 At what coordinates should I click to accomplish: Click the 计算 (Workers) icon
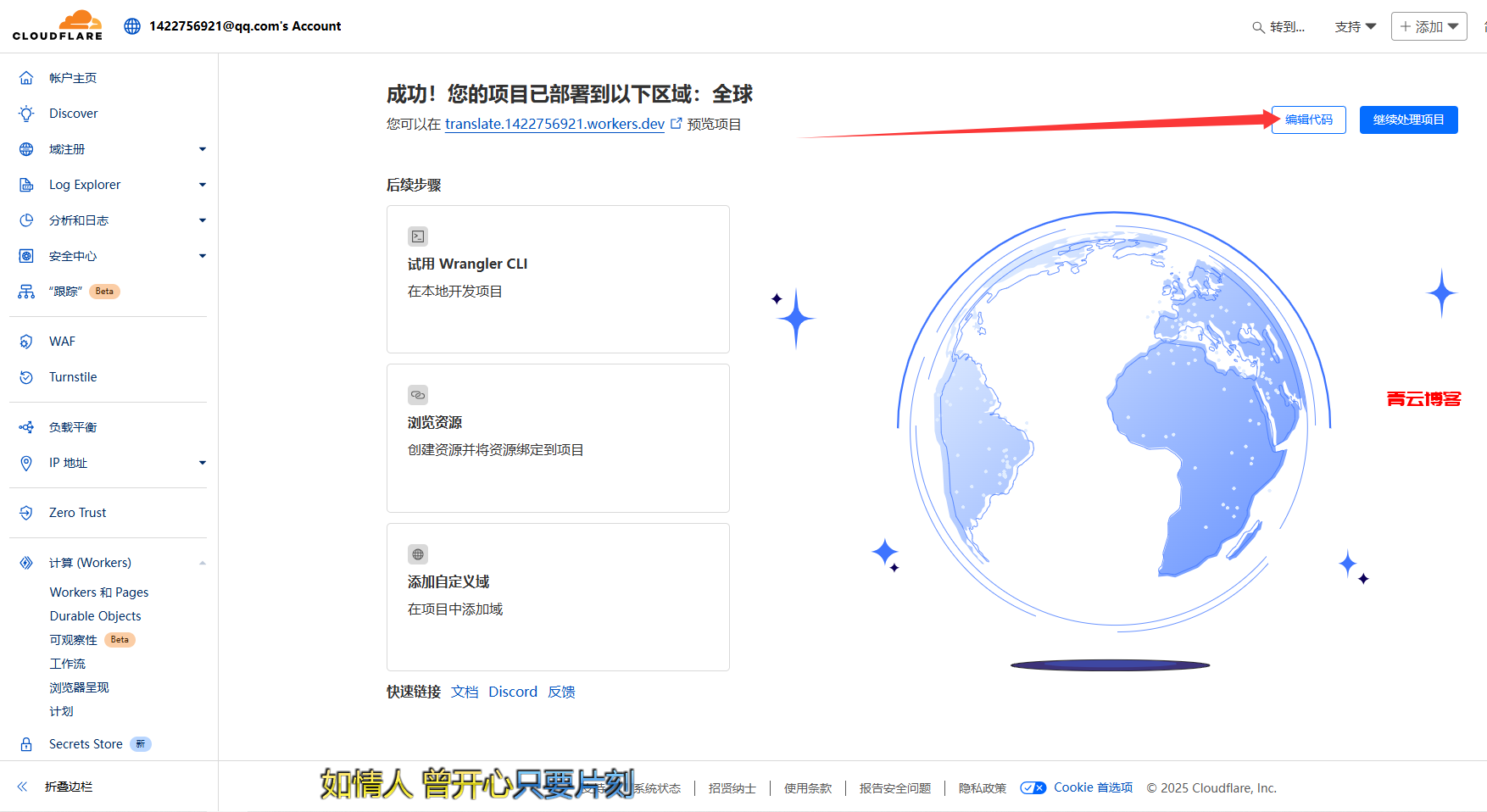[x=26, y=563]
